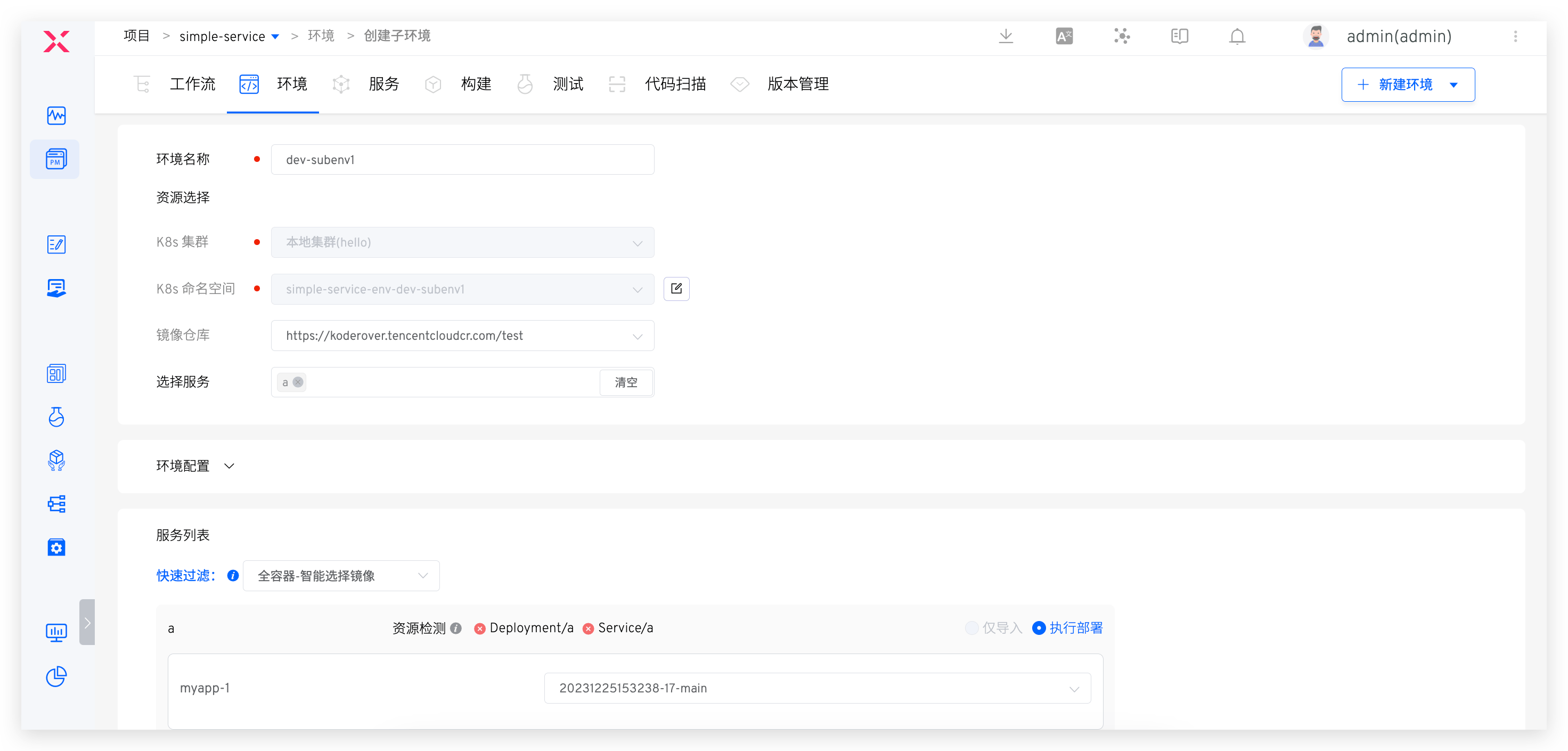This screenshot has width=1568, height=751.
Task: Open the K8s 集群 dropdown
Action: coord(463,242)
